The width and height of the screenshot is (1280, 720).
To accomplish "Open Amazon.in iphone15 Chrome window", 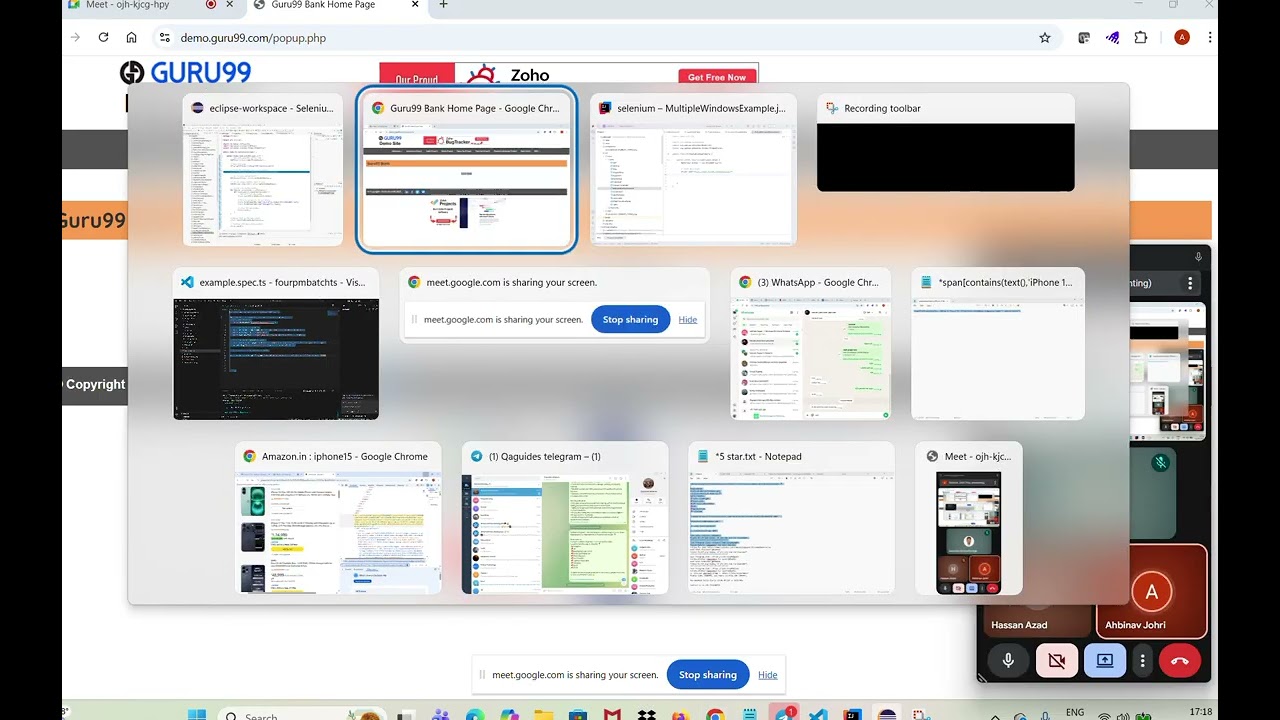I will click(x=338, y=518).
